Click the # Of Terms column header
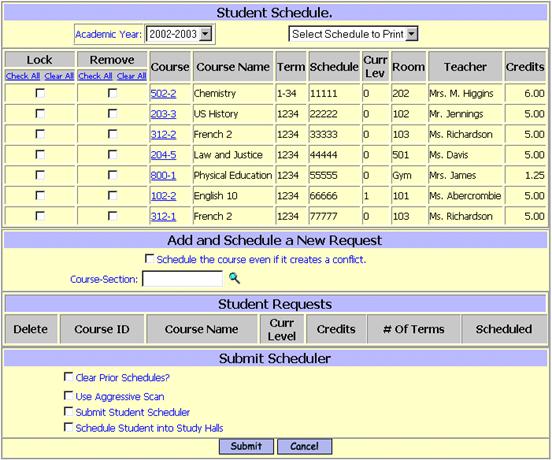This screenshot has width=552, height=460. [x=414, y=329]
